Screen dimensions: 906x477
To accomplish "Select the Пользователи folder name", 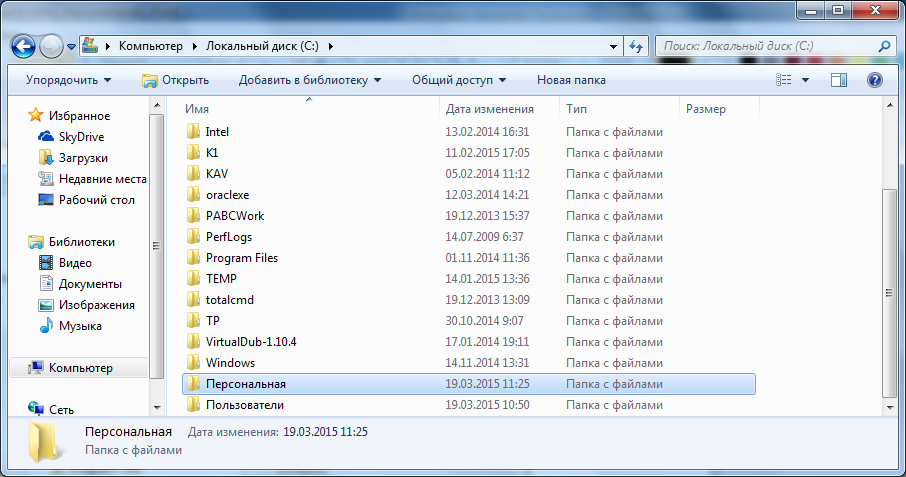I will (245, 405).
